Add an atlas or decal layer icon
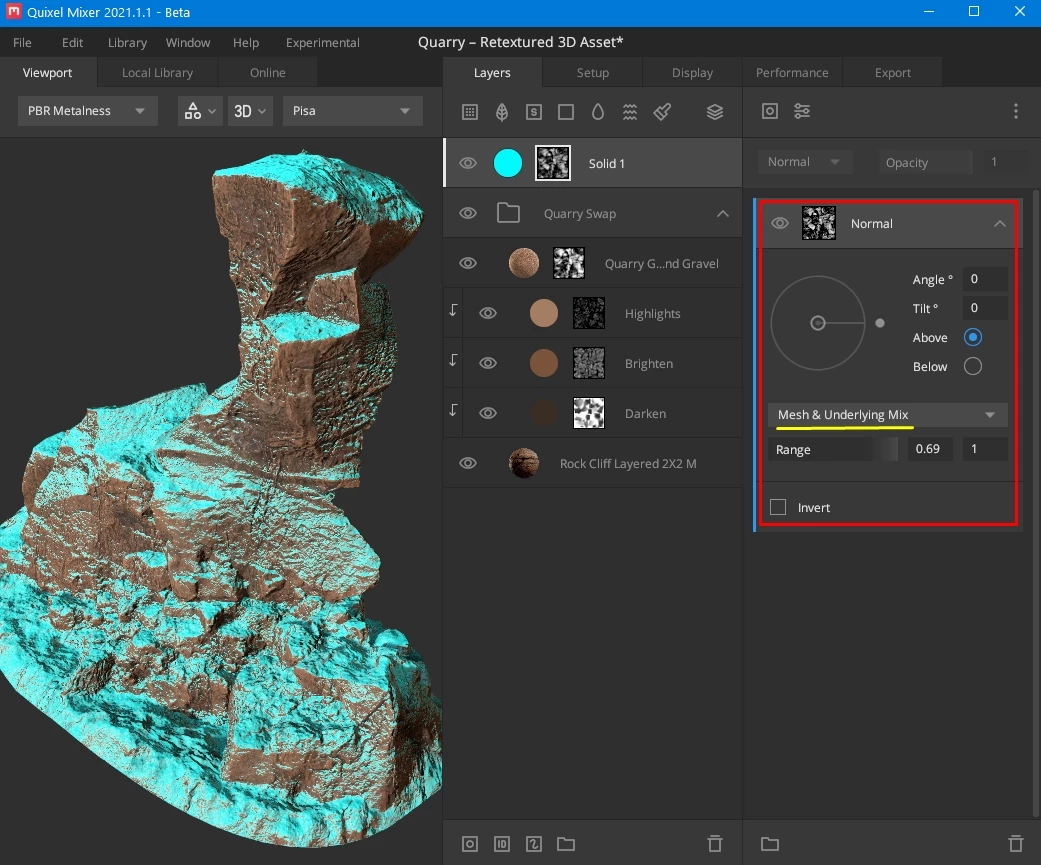 (x=502, y=112)
